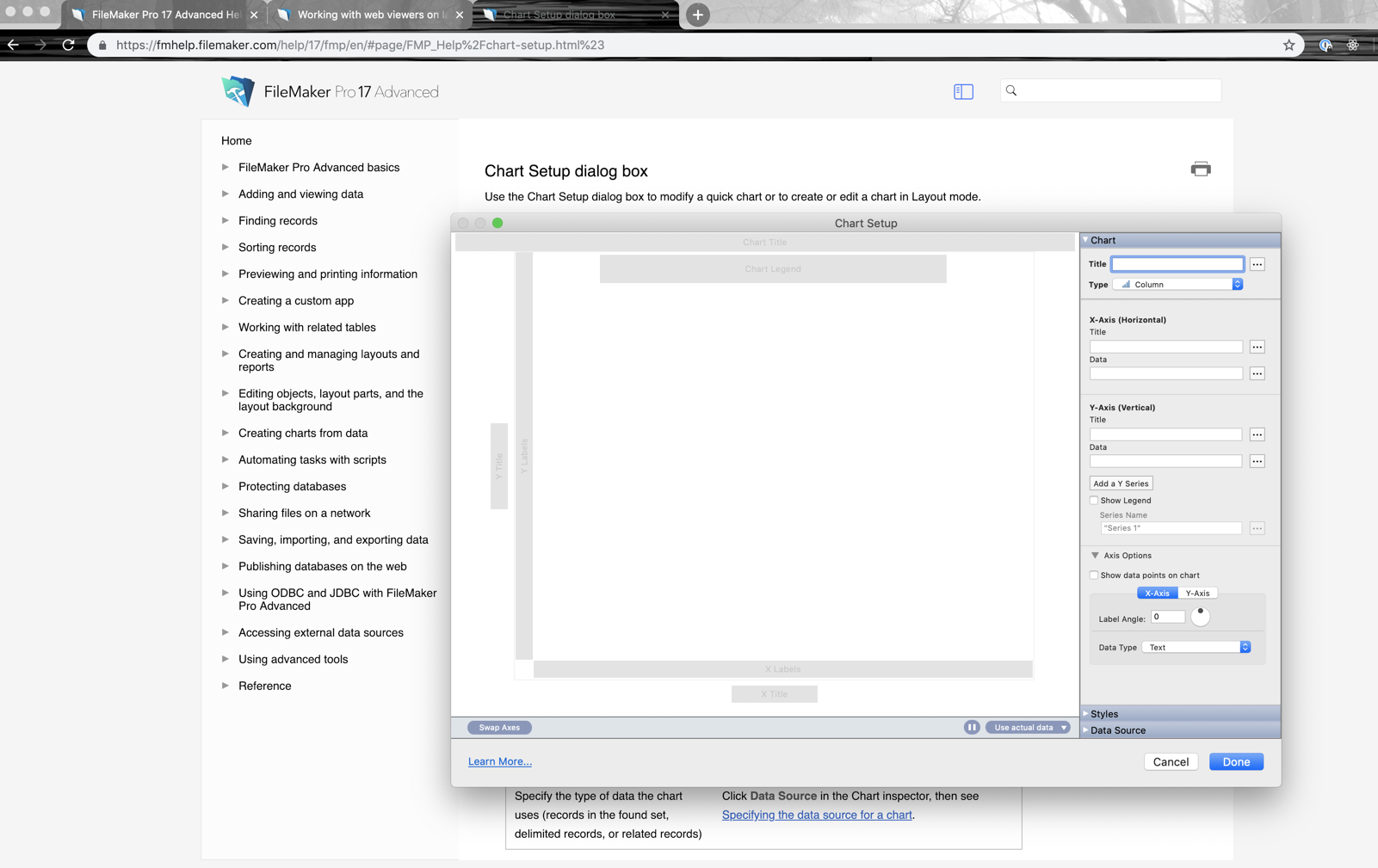Image resolution: width=1378 pixels, height=868 pixels.
Task: Open Finding records topic
Action: (x=277, y=220)
